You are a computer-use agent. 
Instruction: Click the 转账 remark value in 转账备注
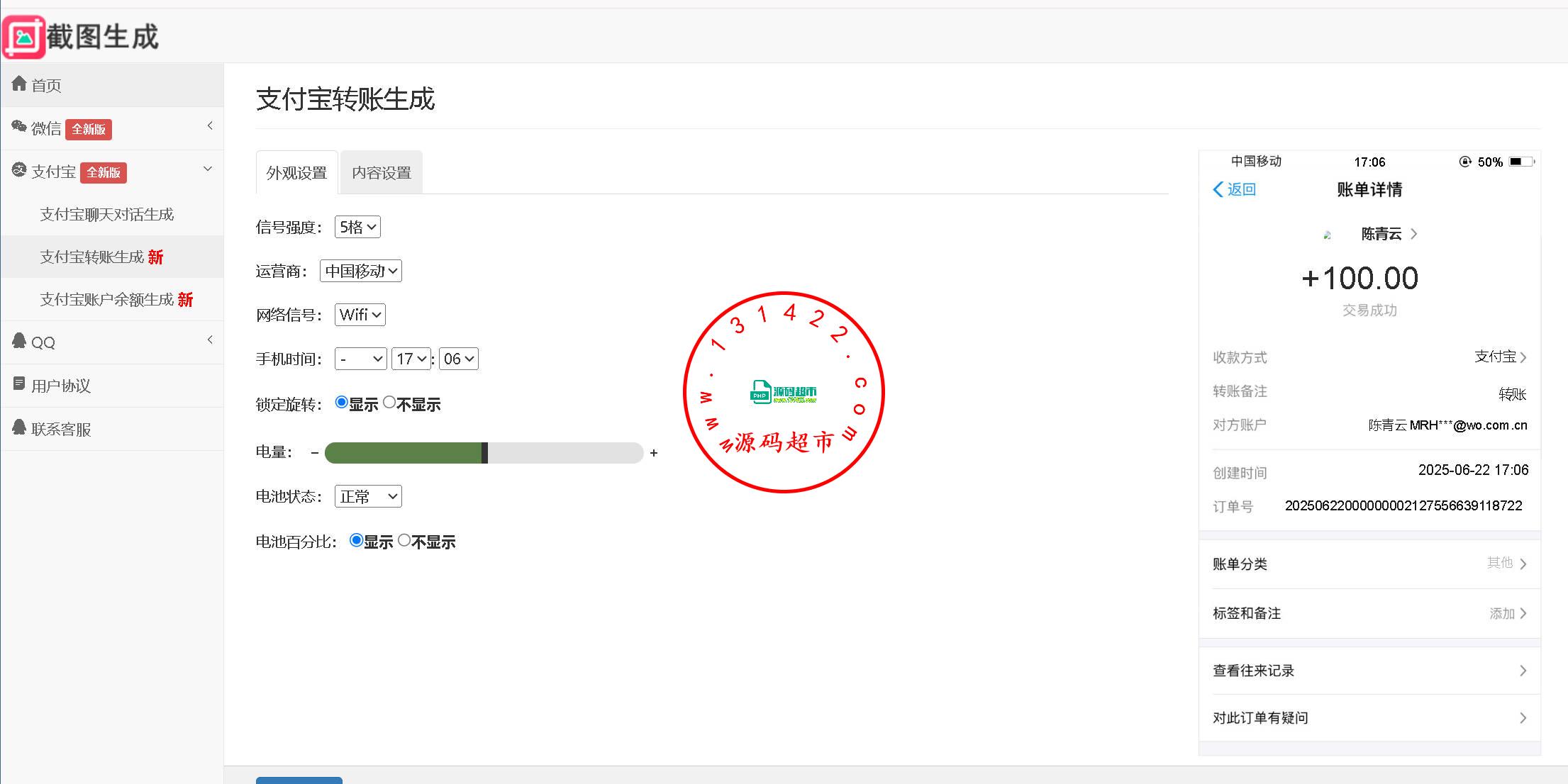point(1512,394)
